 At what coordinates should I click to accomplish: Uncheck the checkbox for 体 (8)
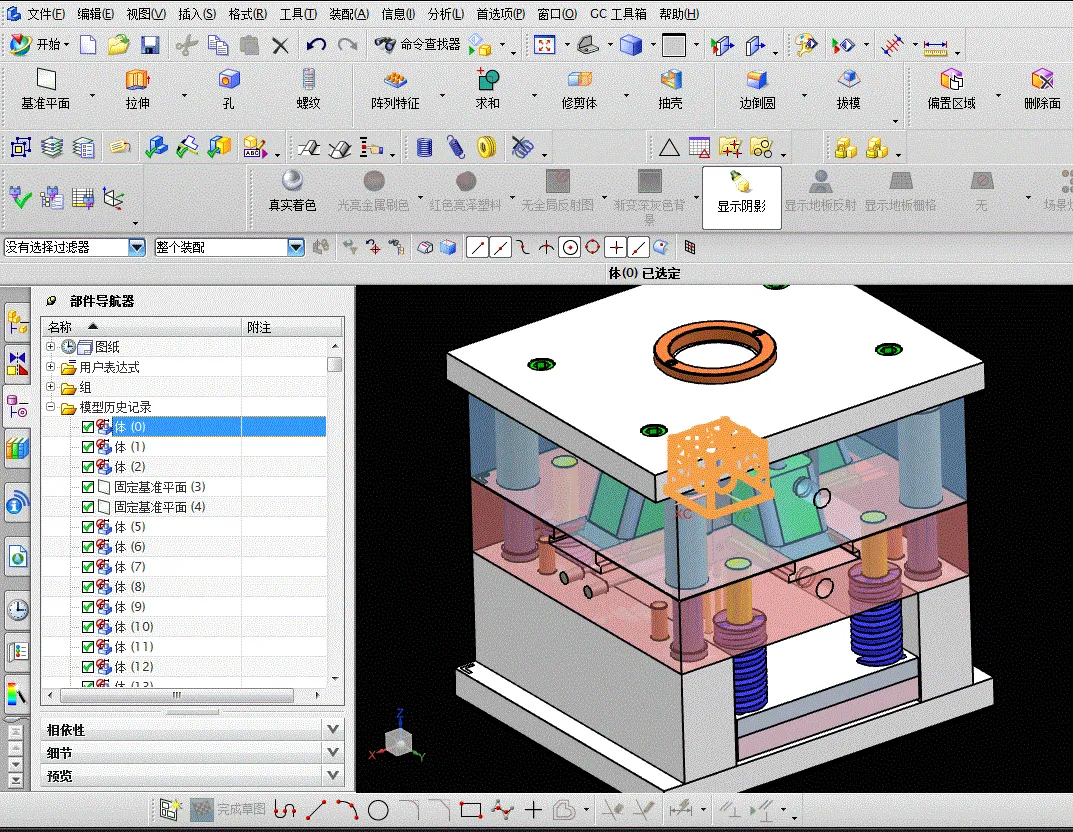[88, 587]
